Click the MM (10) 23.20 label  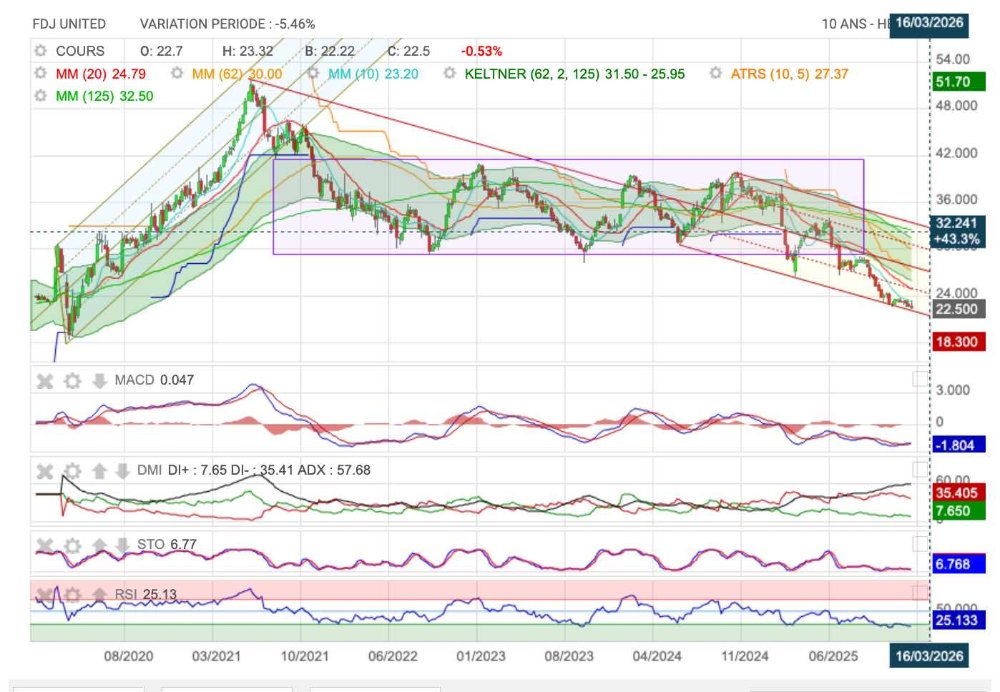pyautogui.click(x=373, y=74)
